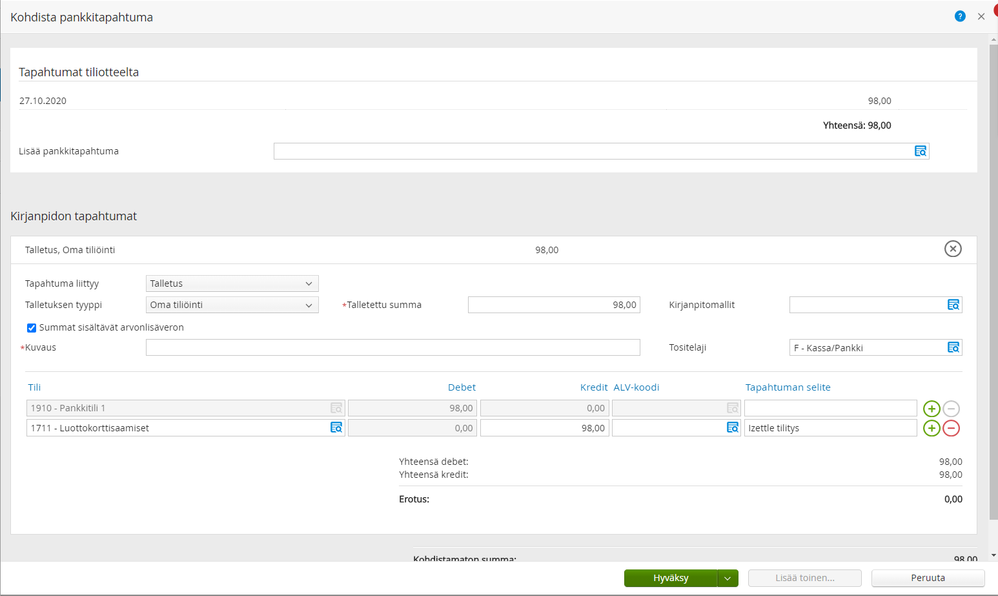
Task: Click the Peruuta button
Action: pos(927,578)
